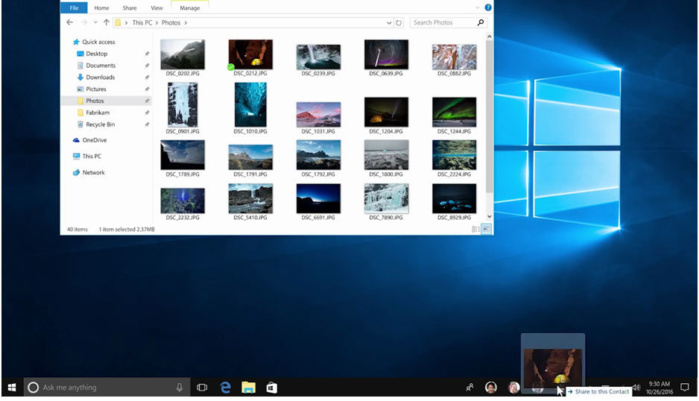The width and height of the screenshot is (699, 401).
Task: Open Explorer help via blue question icon
Action: [x=488, y=8]
